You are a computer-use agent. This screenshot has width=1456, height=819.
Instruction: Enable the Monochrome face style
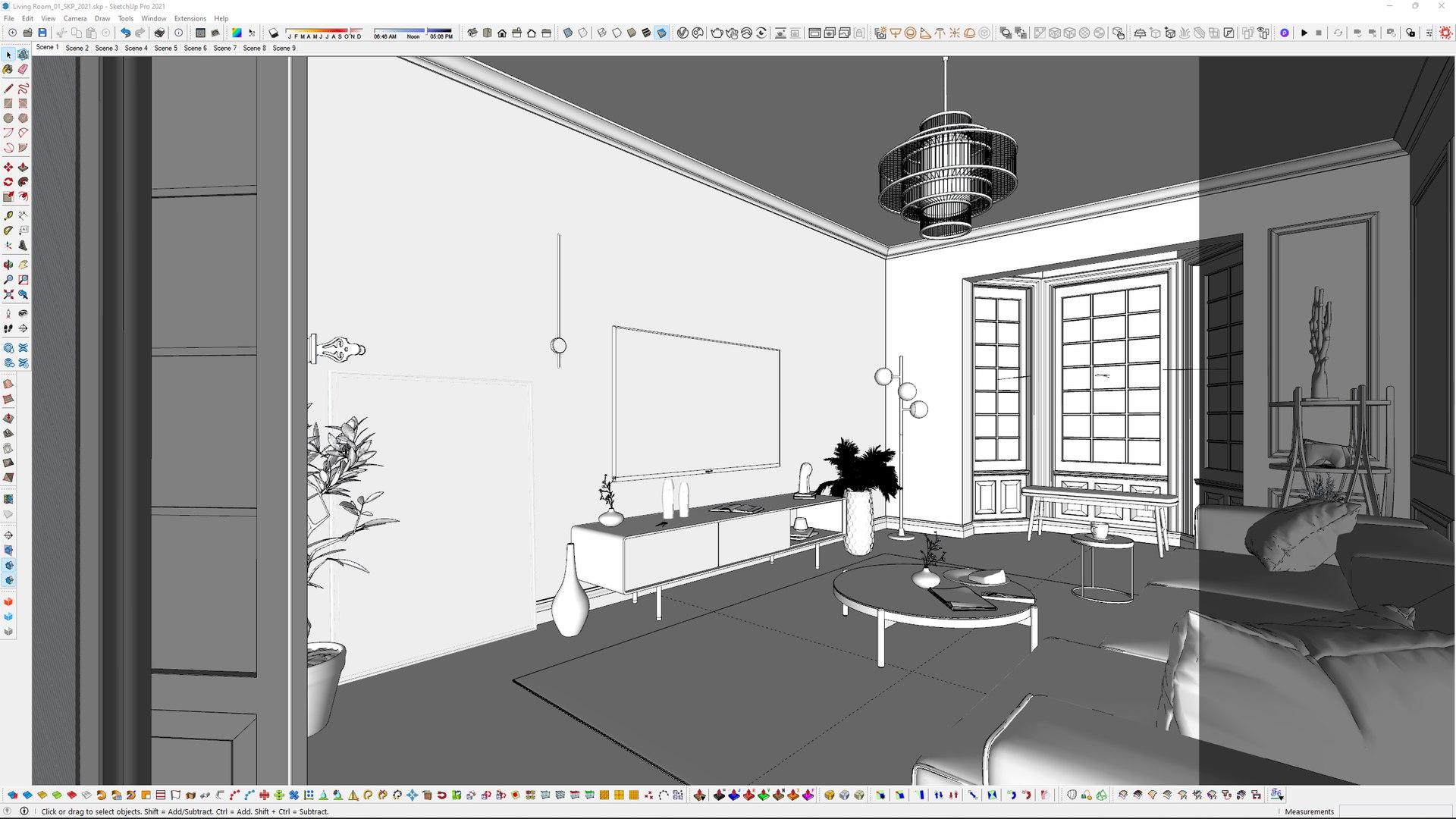coord(661,33)
